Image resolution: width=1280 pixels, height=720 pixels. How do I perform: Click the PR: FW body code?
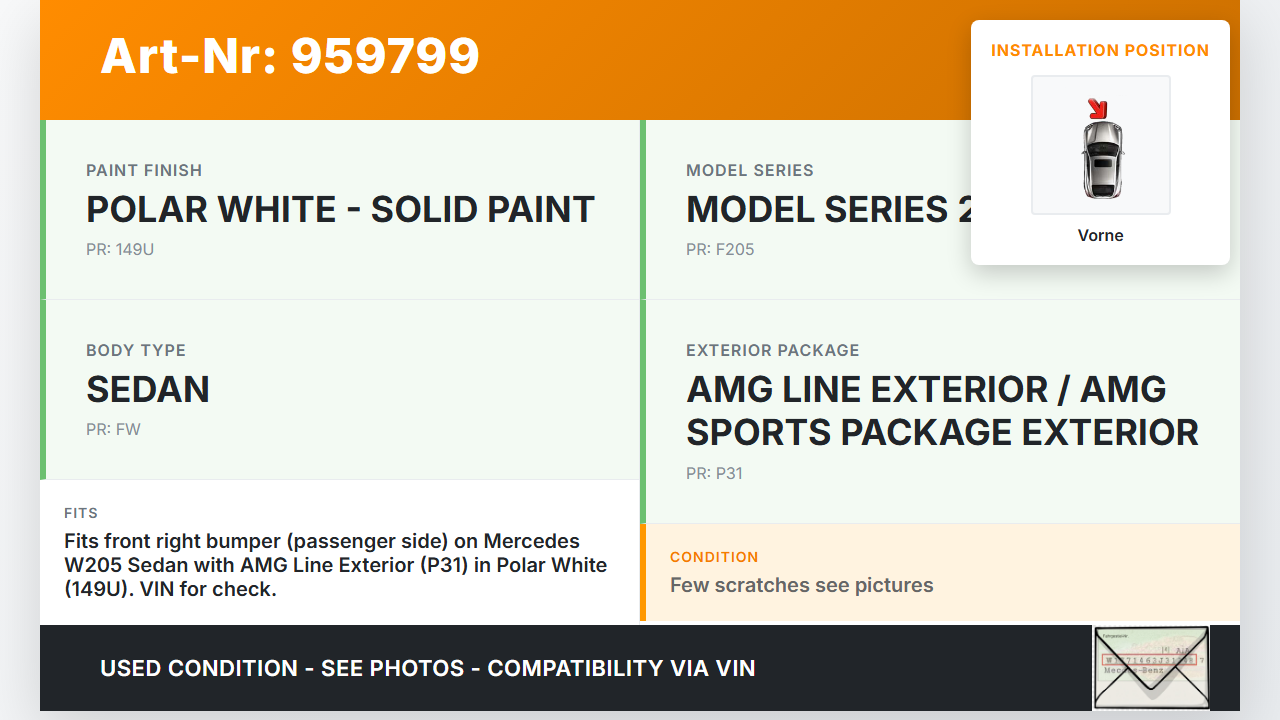click(113, 429)
